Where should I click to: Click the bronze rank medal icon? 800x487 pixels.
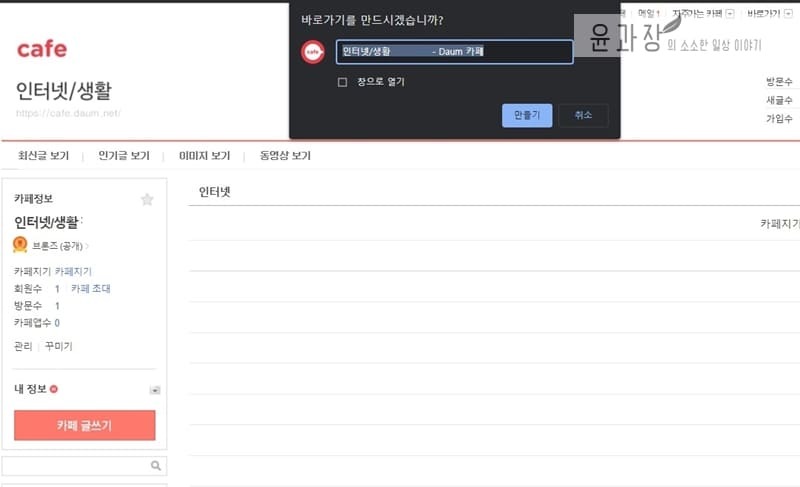(20, 245)
